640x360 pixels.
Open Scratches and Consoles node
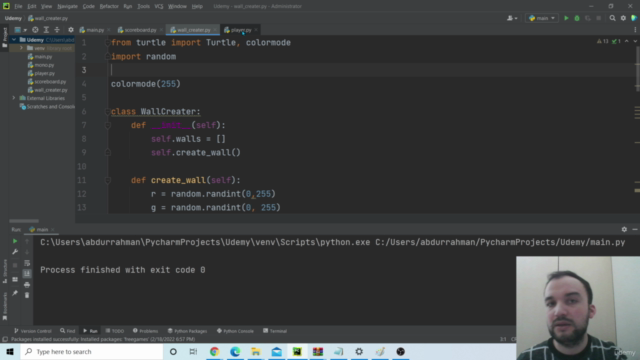[x=47, y=107]
